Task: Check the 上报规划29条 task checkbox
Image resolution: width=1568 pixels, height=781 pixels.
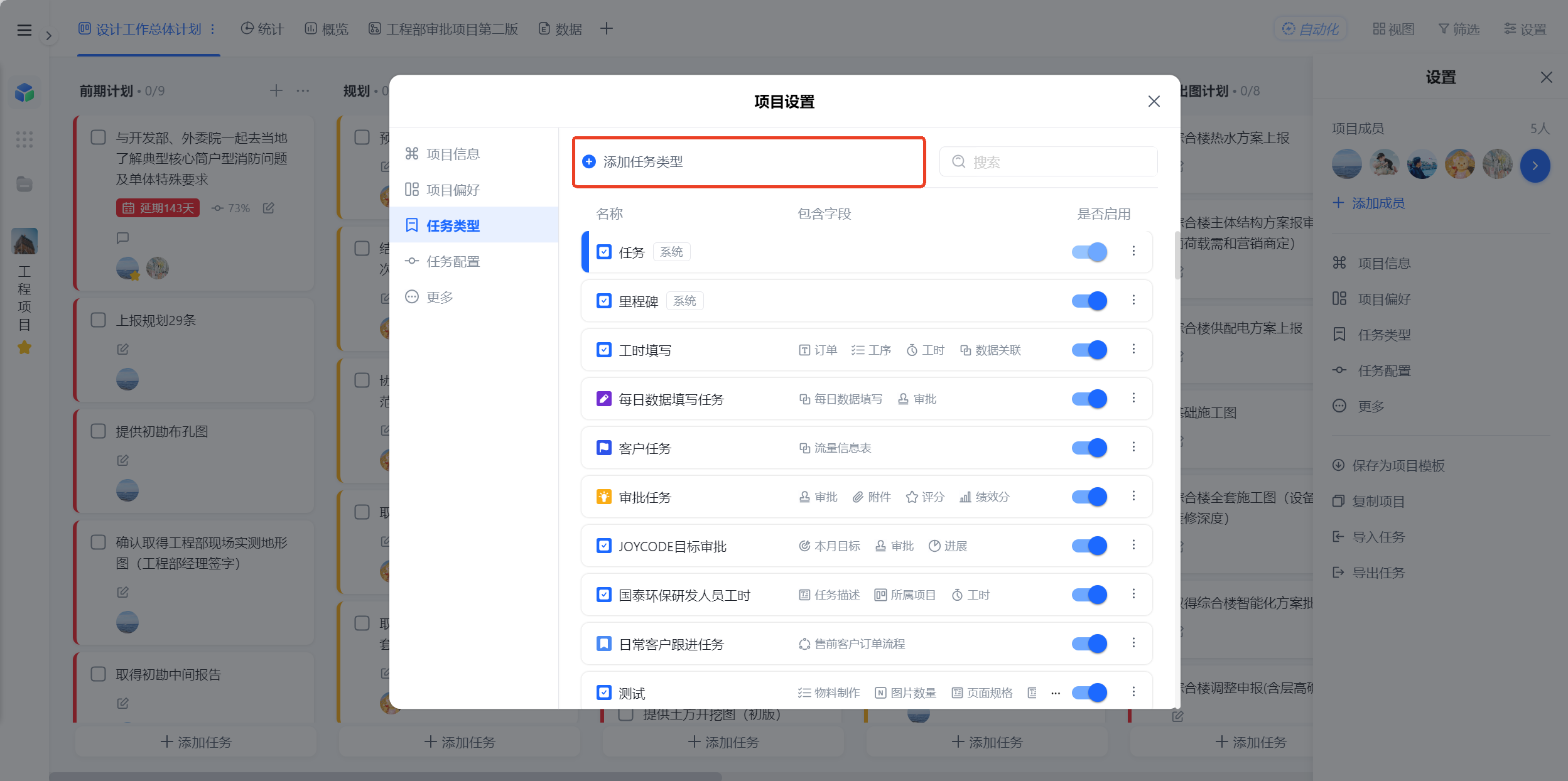Action: (x=99, y=320)
